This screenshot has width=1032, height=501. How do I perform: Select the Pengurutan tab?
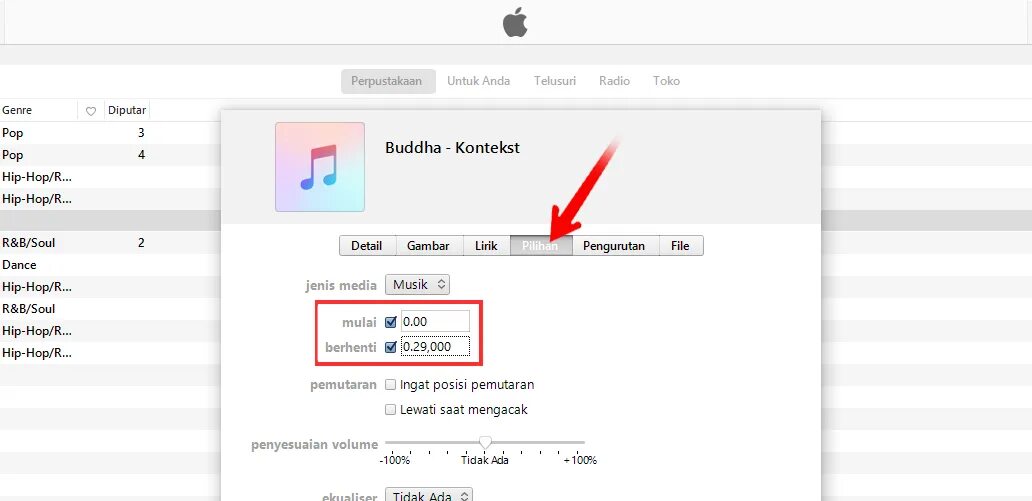[615, 246]
